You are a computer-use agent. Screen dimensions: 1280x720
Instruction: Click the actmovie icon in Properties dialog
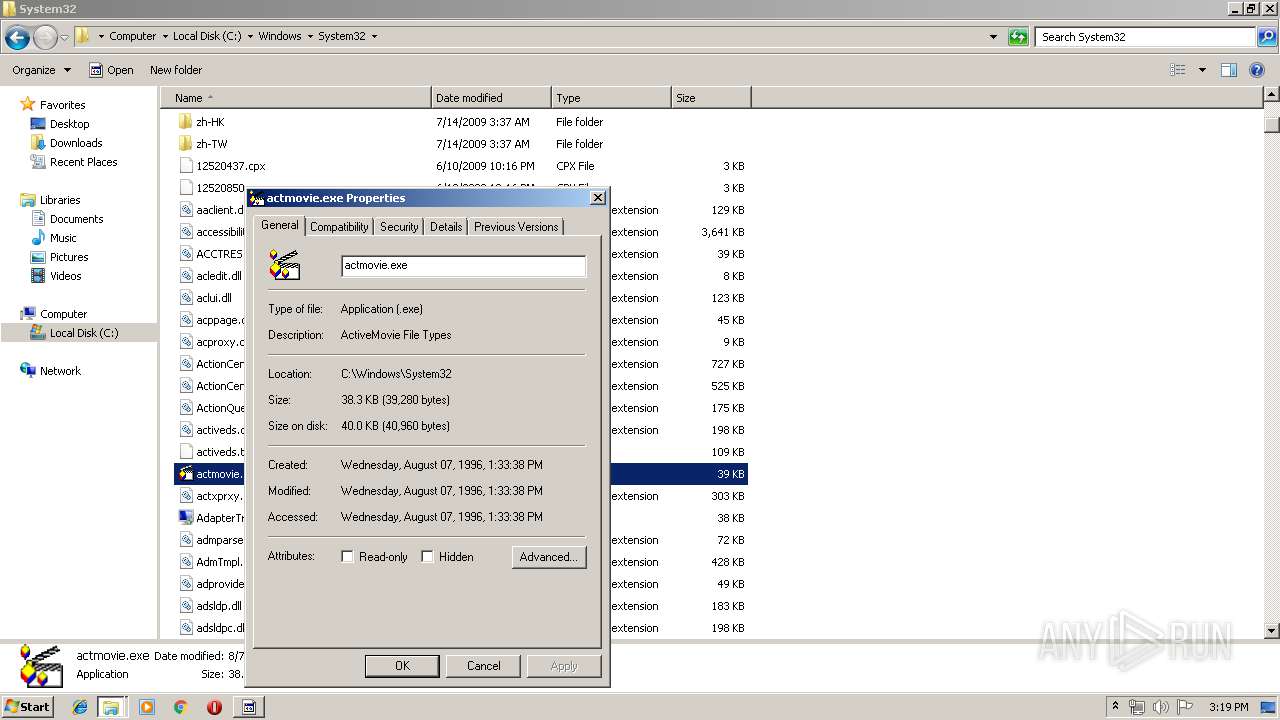pyautogui.click(x=285, y=265)
